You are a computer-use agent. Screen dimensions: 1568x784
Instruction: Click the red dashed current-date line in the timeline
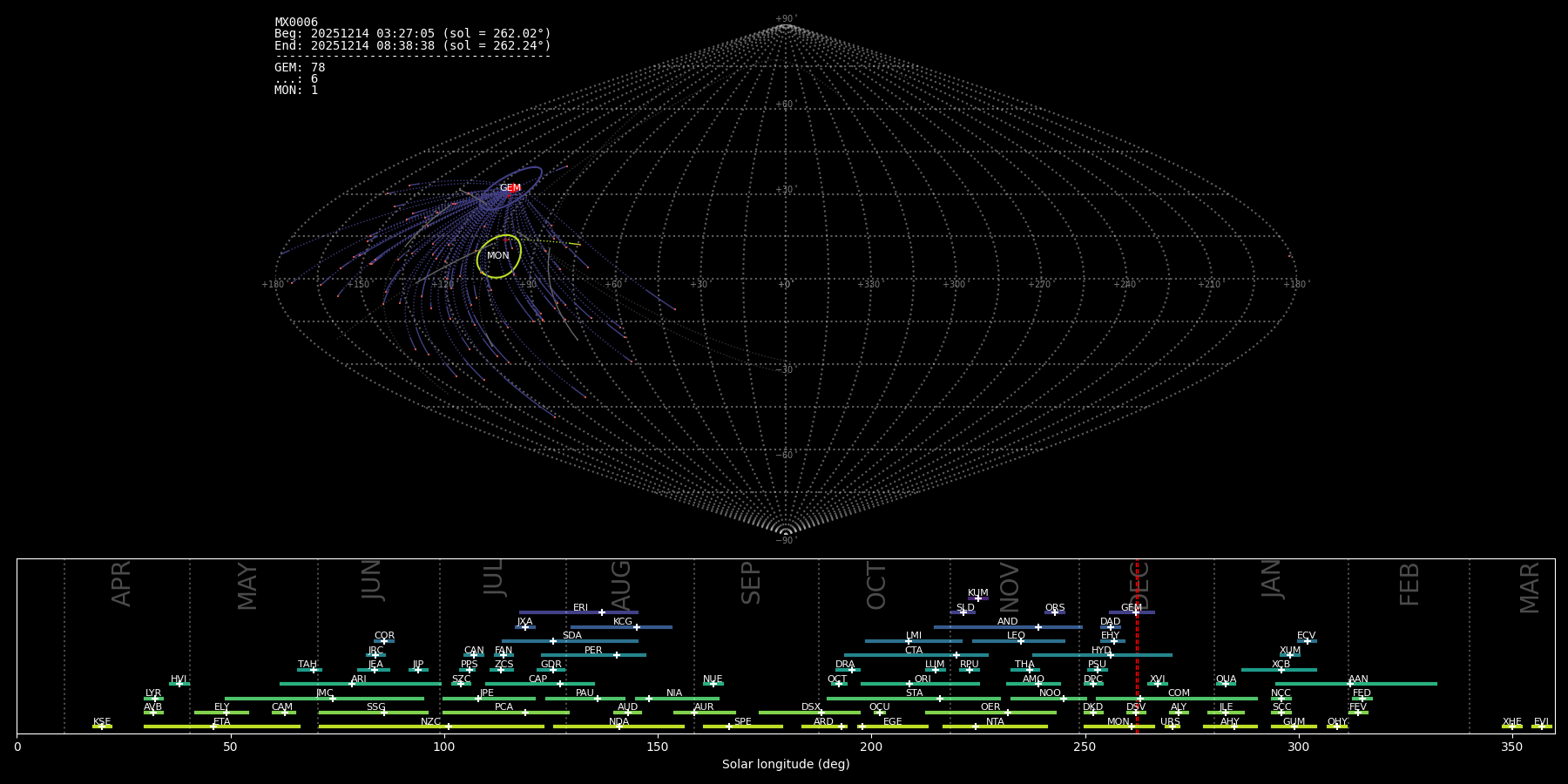pyautogui.click(x=1137, y=662)
